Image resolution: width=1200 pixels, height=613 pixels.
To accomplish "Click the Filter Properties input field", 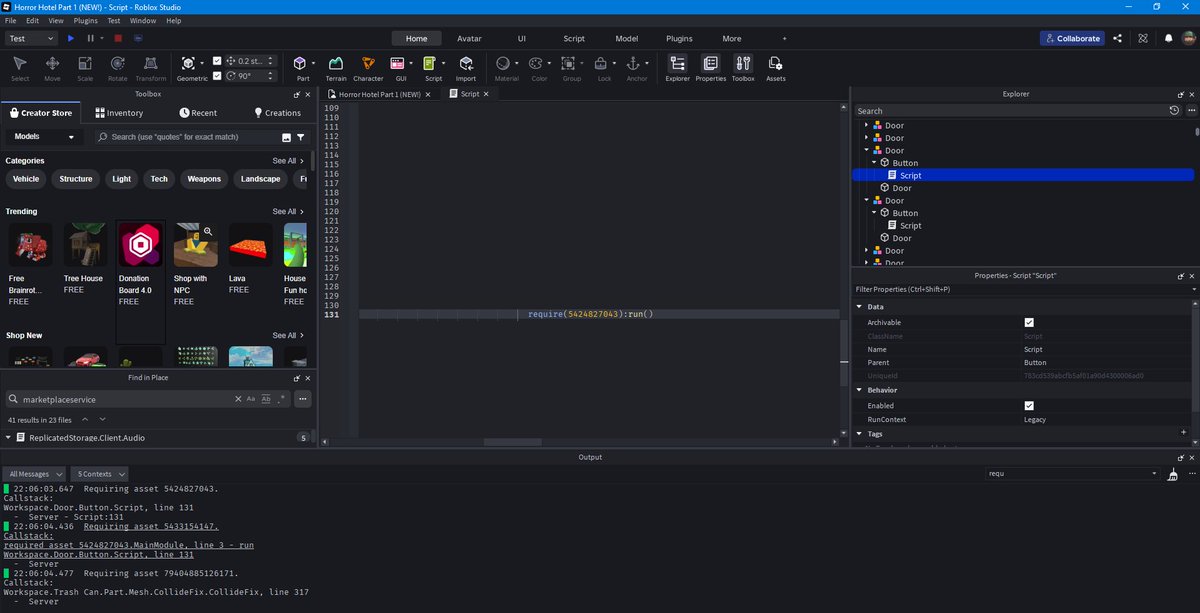I will click(1020, 289).
